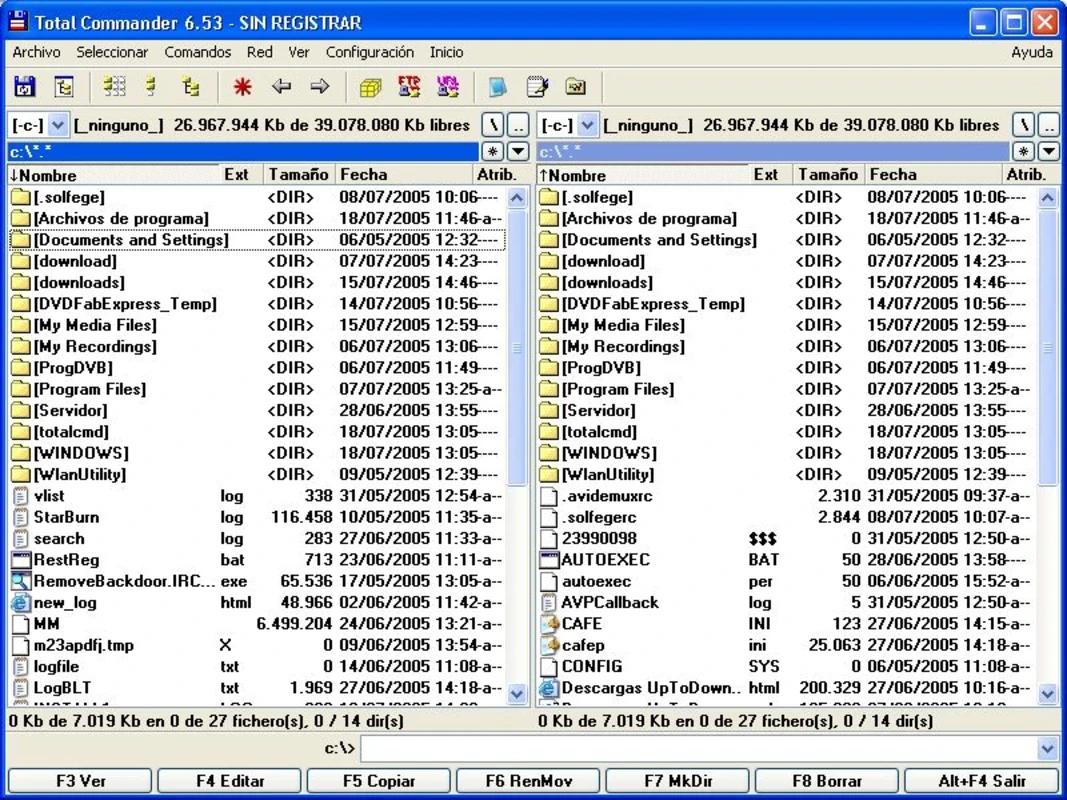This screenshot has width=1067, height=800.
Task: Expand the command line history dropdown
Action: pyautogui.click(x=1047, y=748)
